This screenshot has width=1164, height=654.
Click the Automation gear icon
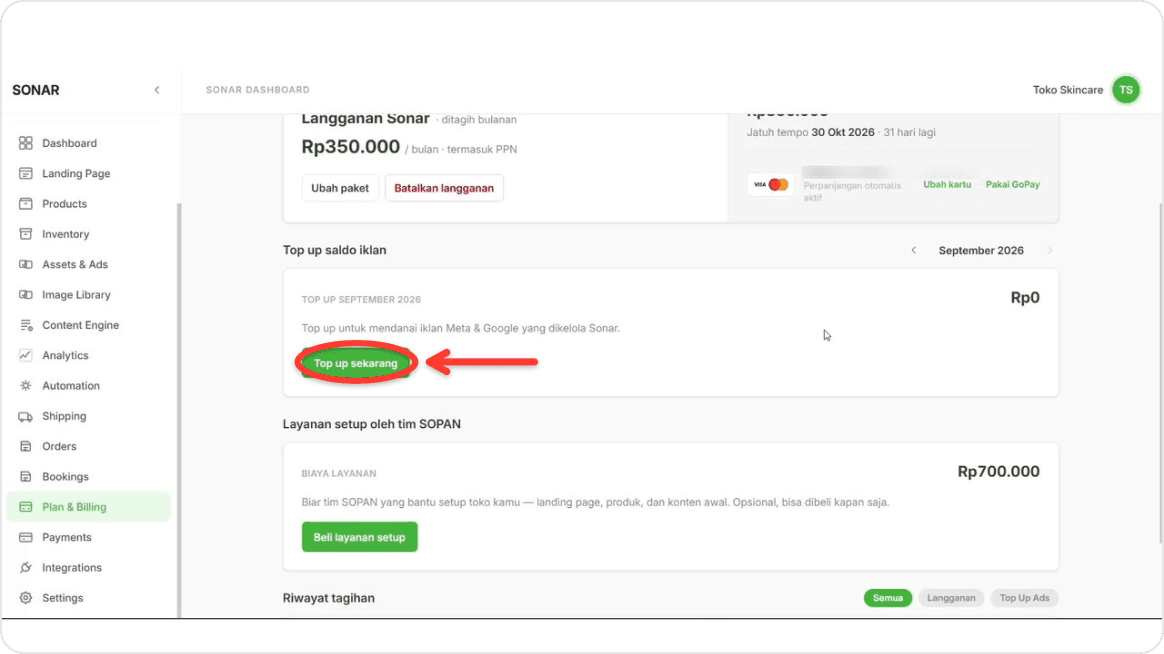click(x=26, y=385)
